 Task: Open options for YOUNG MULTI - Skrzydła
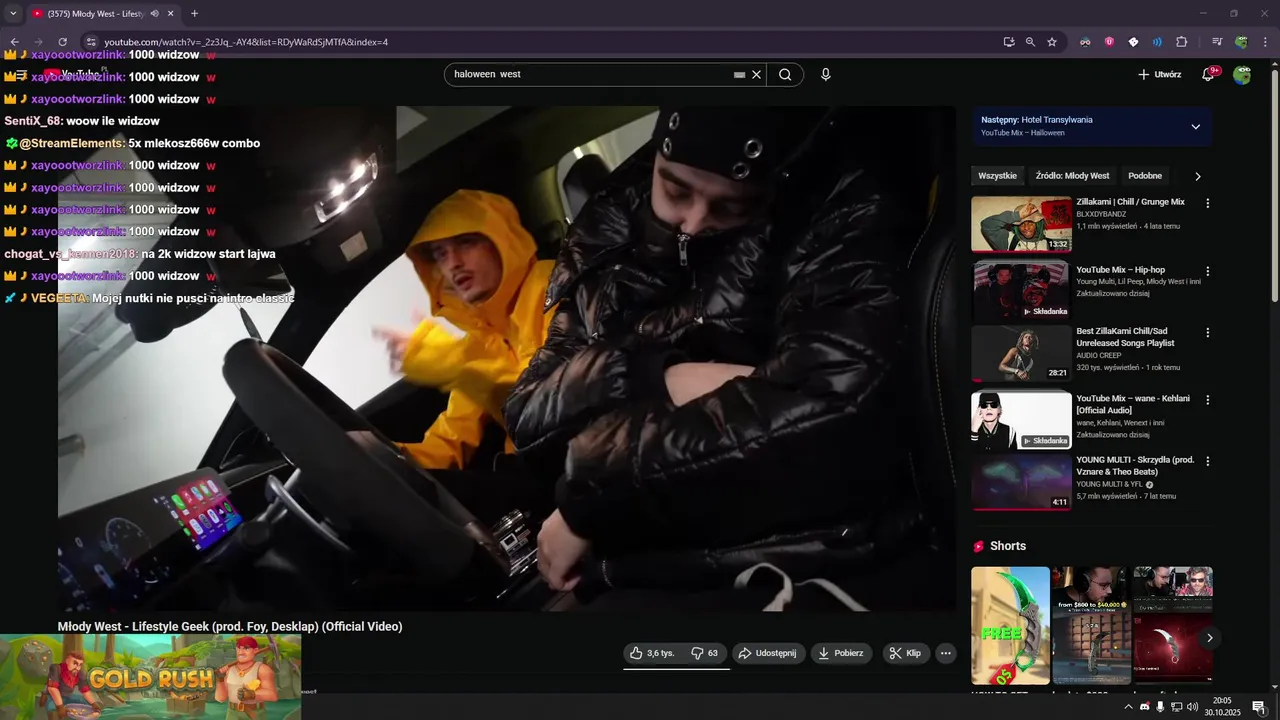(x=1207, y=461)
